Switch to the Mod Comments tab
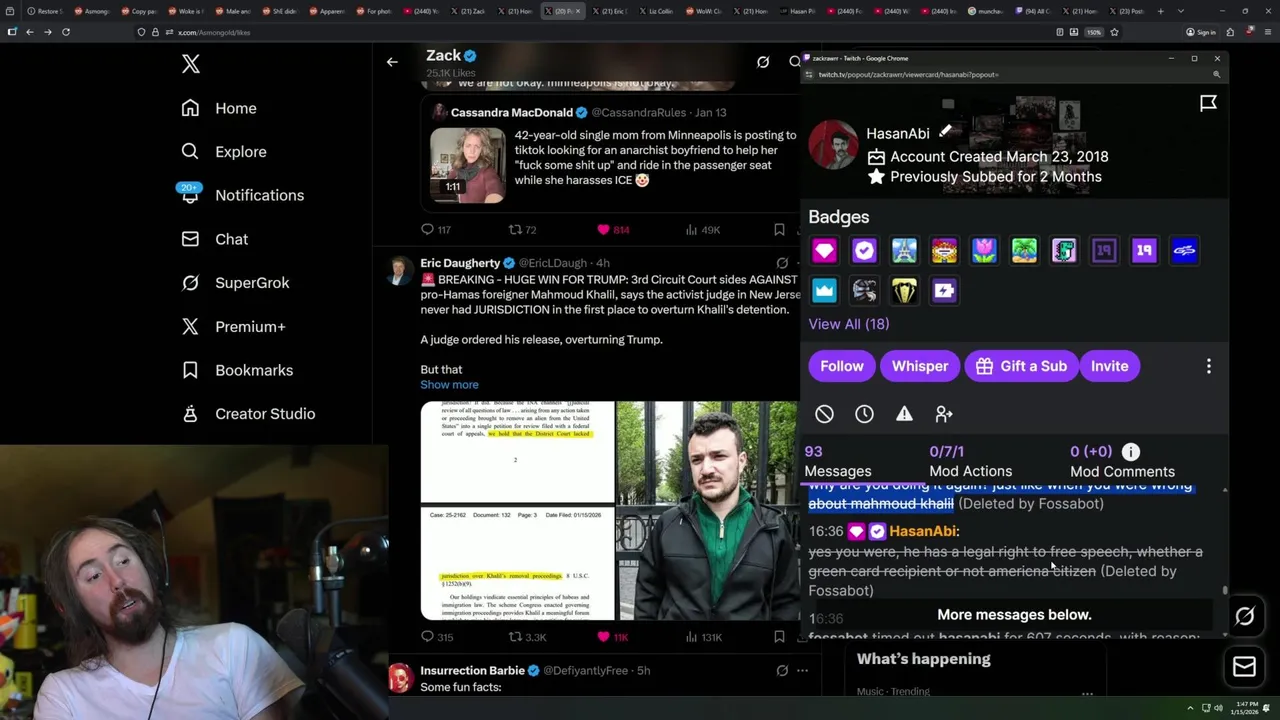1280x720 pixels. pos(1122,462)
